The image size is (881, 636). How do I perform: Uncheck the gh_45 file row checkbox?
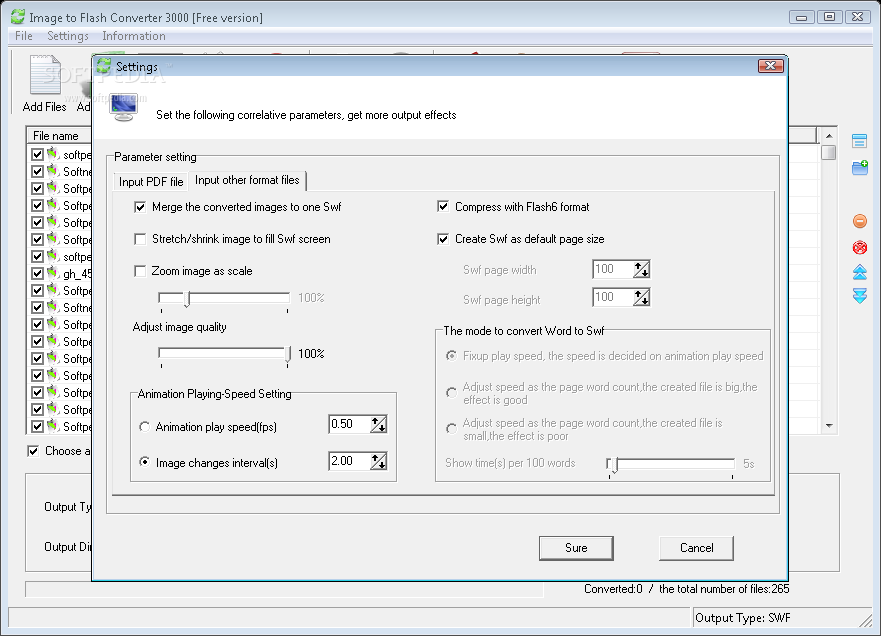point(37,274)
